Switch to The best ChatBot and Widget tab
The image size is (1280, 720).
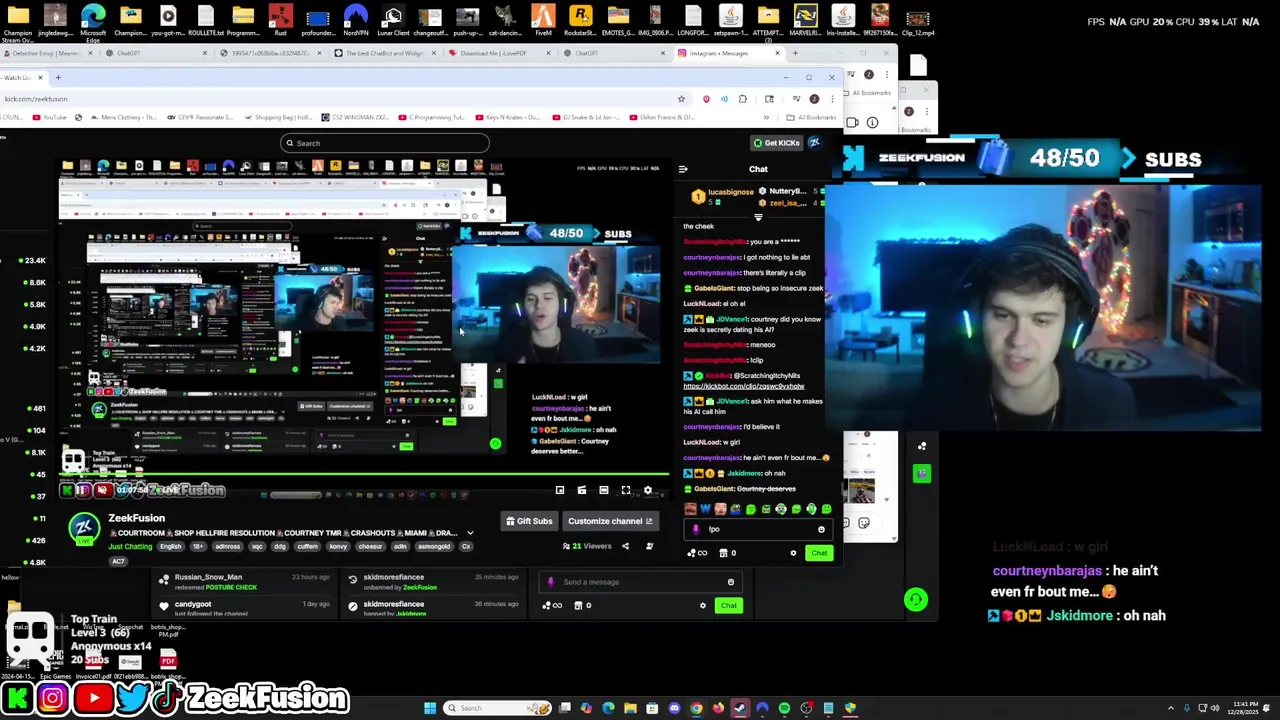[386, 53]
